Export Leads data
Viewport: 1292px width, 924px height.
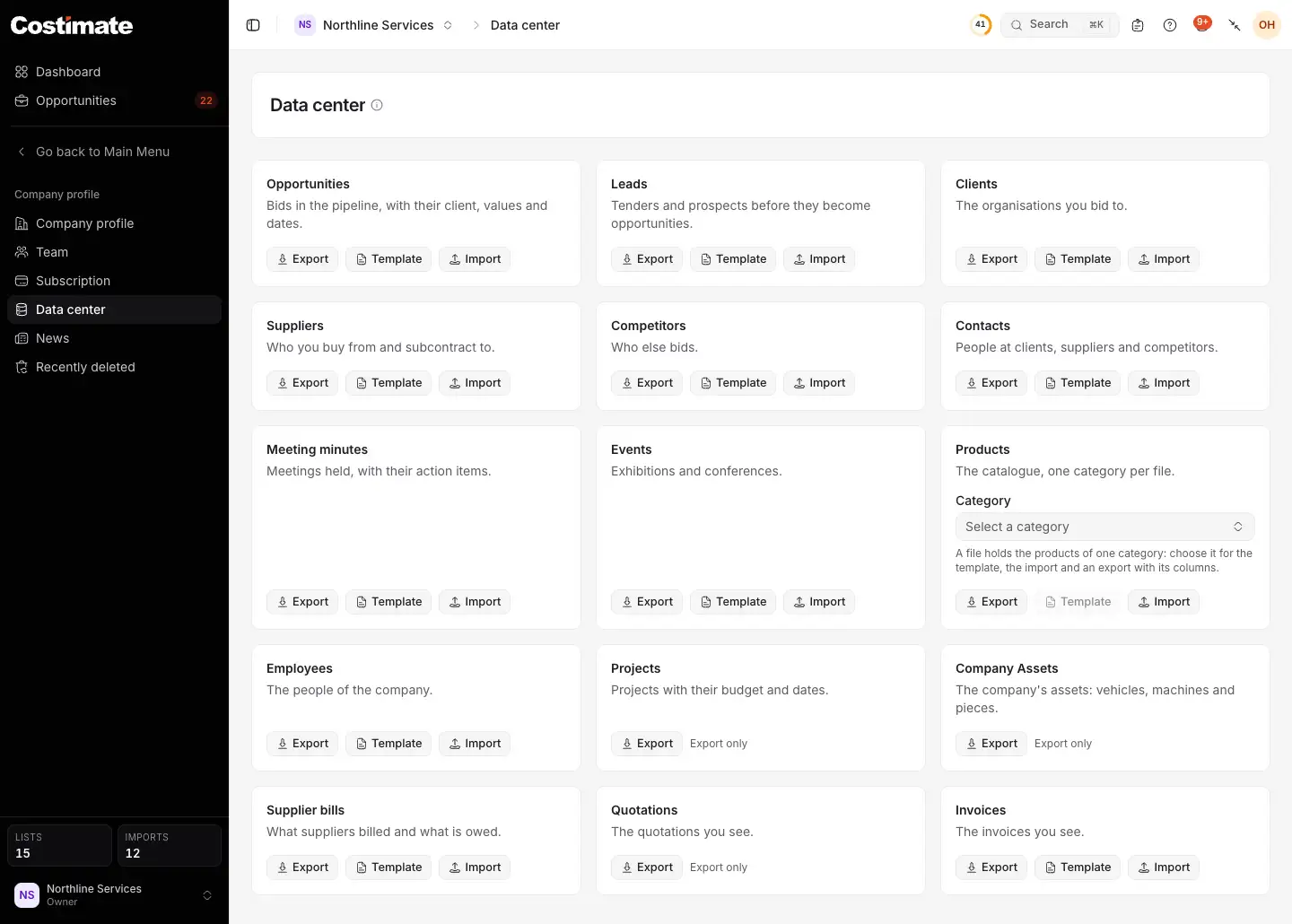(647, 259)
